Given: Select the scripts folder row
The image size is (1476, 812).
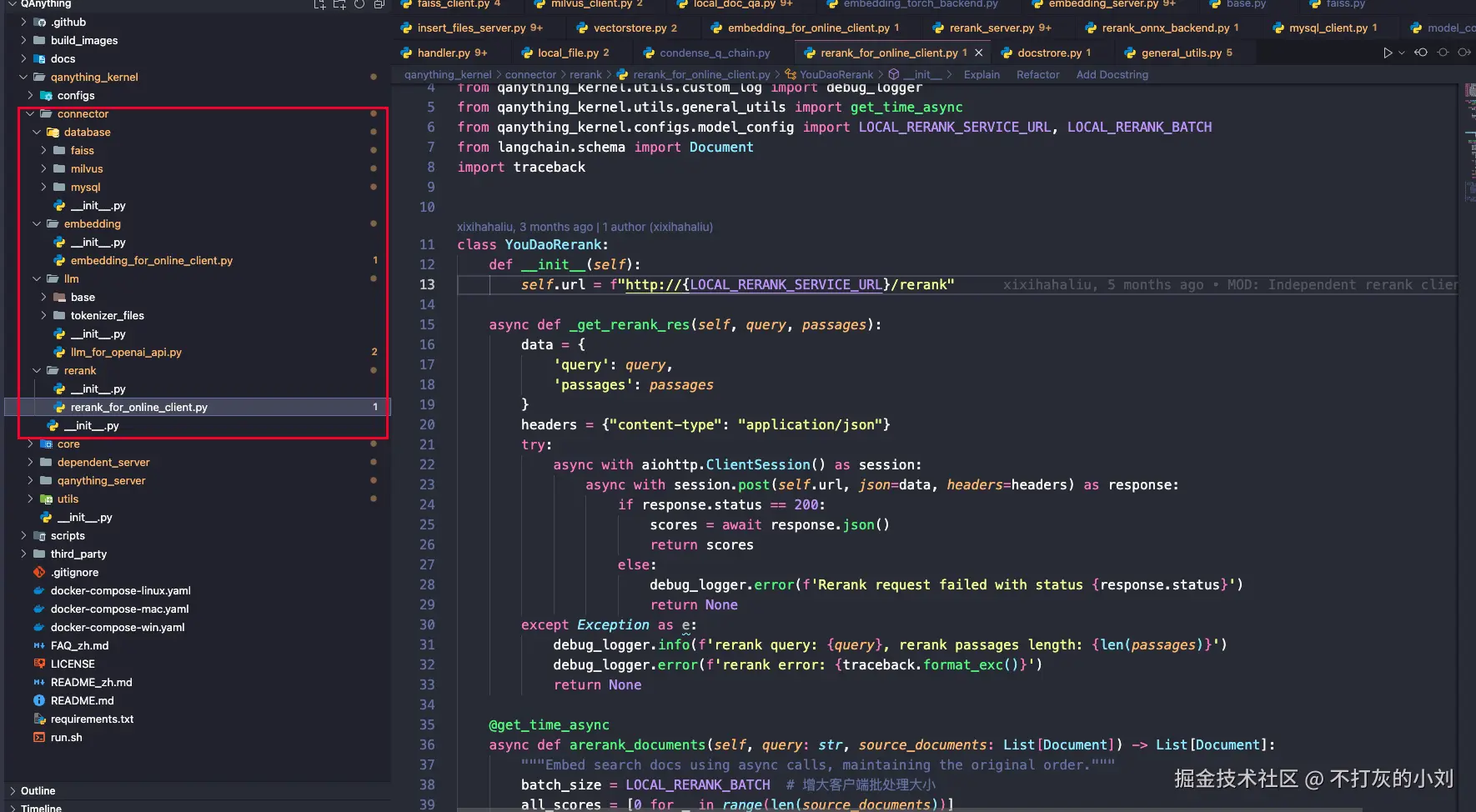Looking at the screenshot, I should pos(197,536).
